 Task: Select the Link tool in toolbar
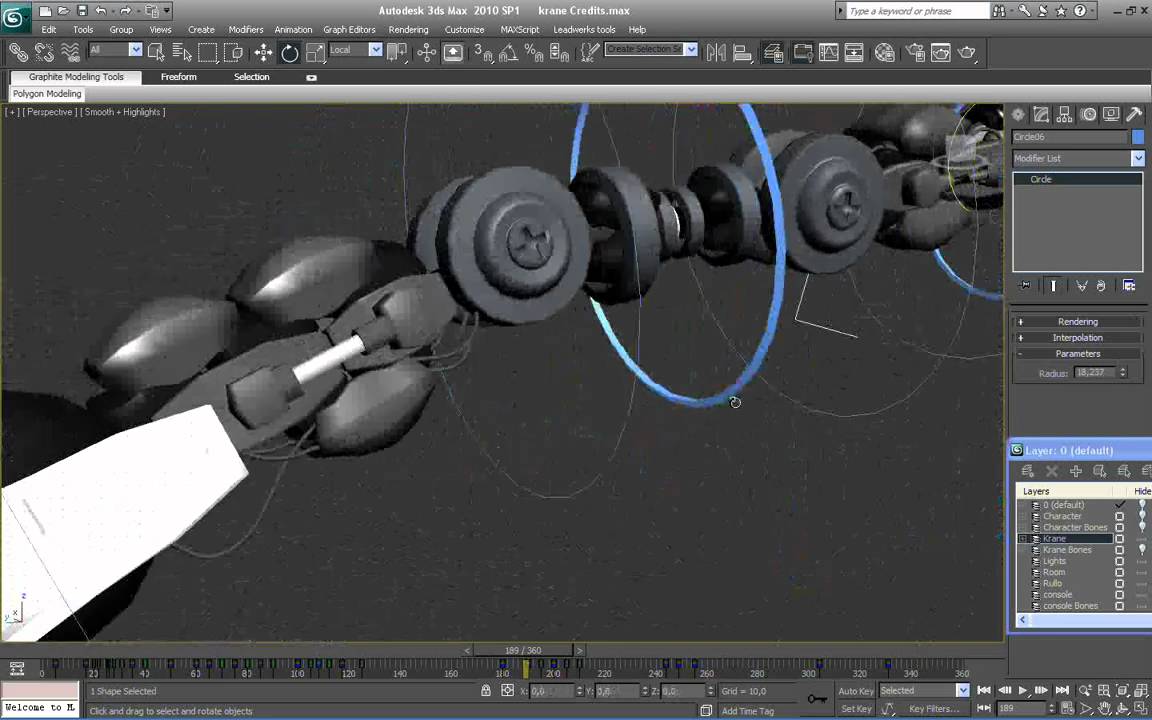[19, 52]
